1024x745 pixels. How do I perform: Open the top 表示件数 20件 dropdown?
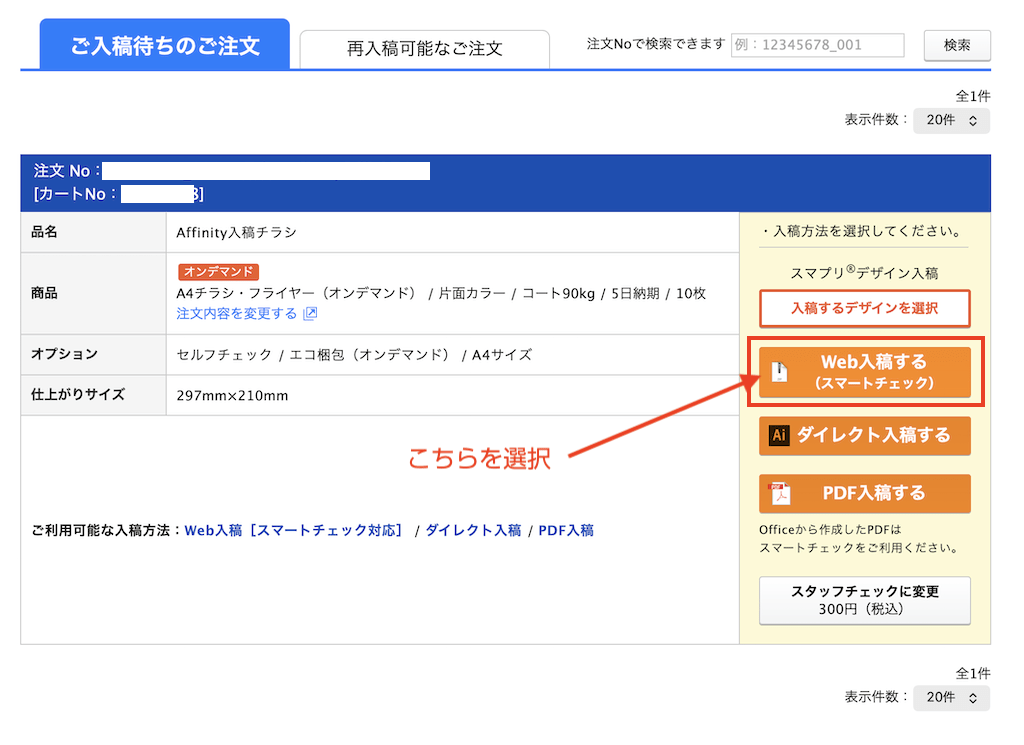(x=951, y=120)
